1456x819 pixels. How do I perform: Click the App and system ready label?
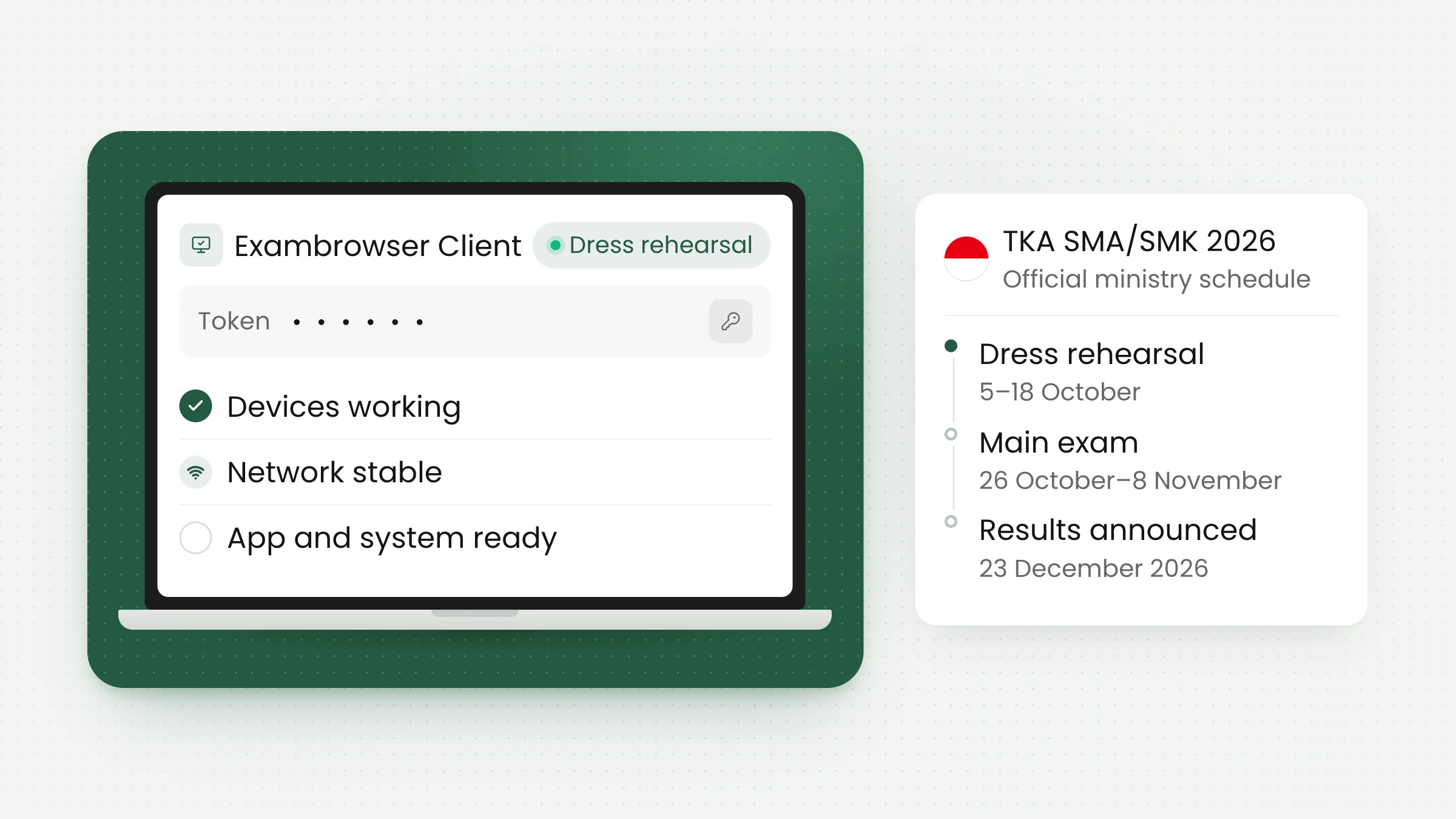coord(392,539)
